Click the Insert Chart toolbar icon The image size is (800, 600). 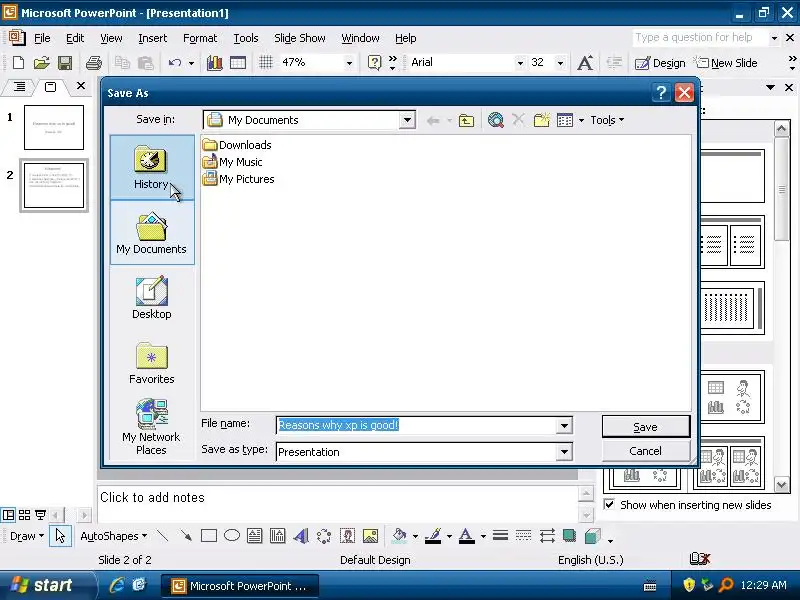(x=214, y=63)
